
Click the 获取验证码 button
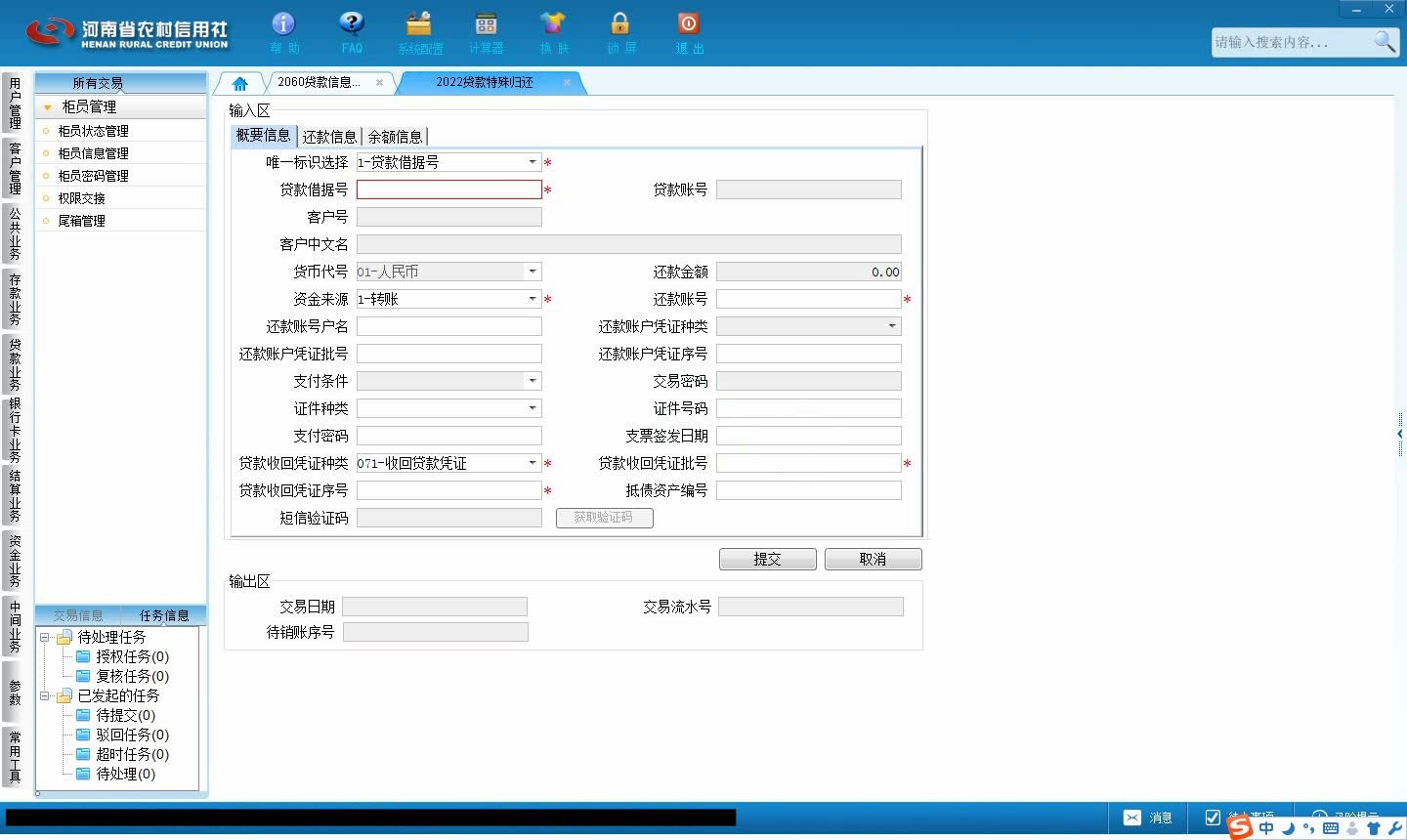pyautogui.click(x=604, y=518)
